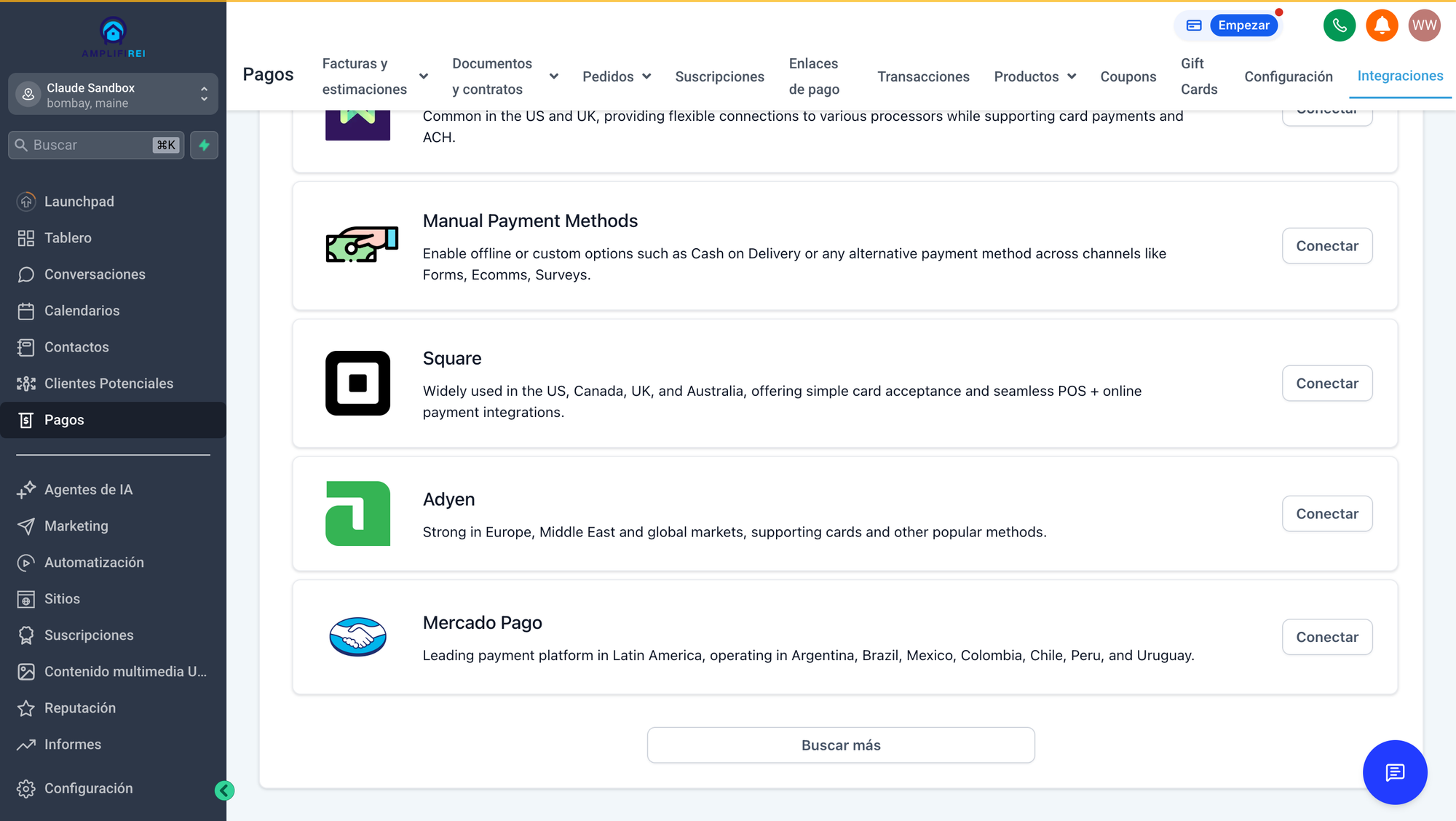The image size is (1456, 821).
Task: Click the green phone dialer icon
Action: (x=1339, y=25)
